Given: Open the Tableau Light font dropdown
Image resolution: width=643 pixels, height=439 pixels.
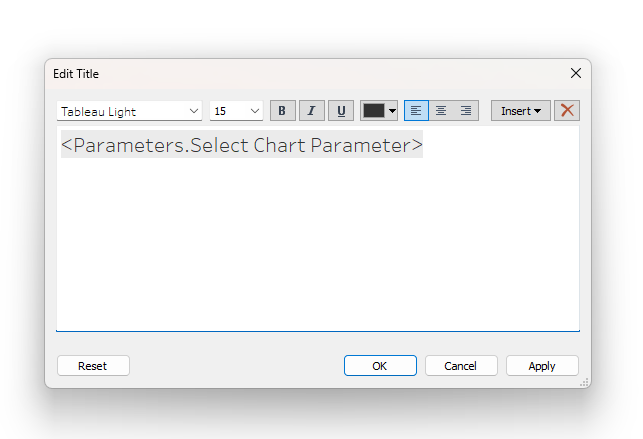Looking at the screenshot, I should pyautogui.click(x=130, y=111).
